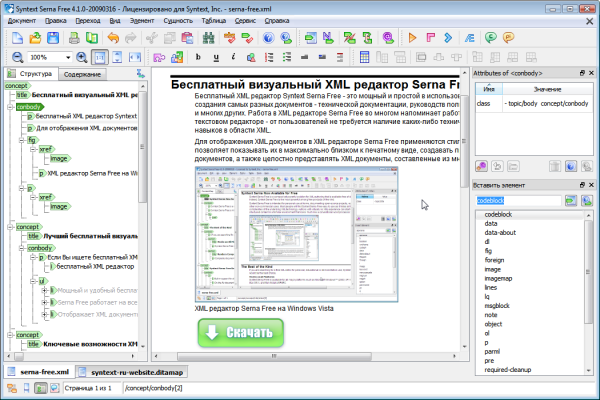Switch to syntext-ru-website.ditamap document tab
Viewport: 600px width, 400px height.
tap(132, 372)
